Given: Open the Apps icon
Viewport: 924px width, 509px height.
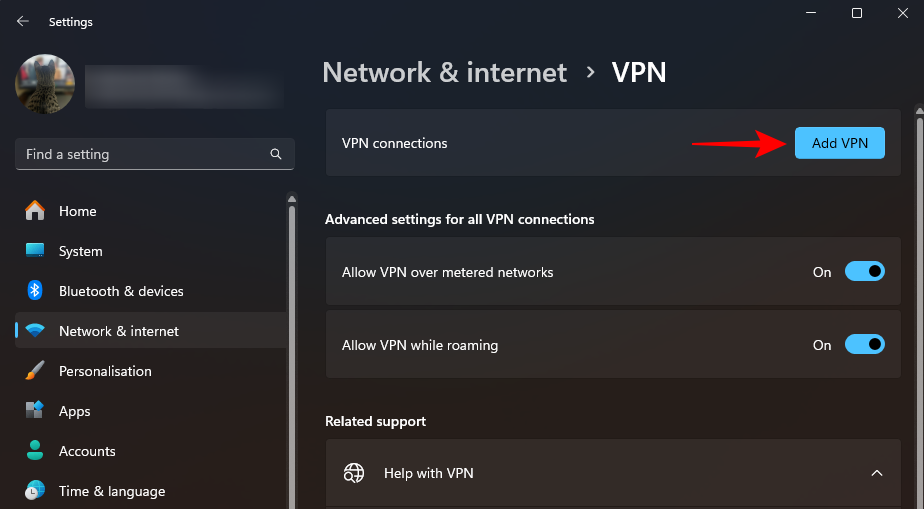Looking at the screenshot, I should (x=35, y=411).
